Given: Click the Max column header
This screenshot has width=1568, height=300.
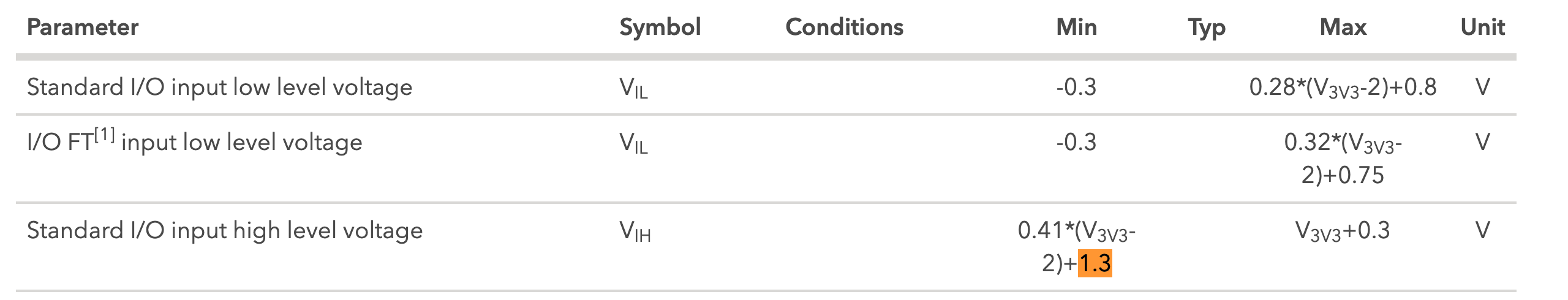Looking at the screenshot, I should pos(1343,28).
